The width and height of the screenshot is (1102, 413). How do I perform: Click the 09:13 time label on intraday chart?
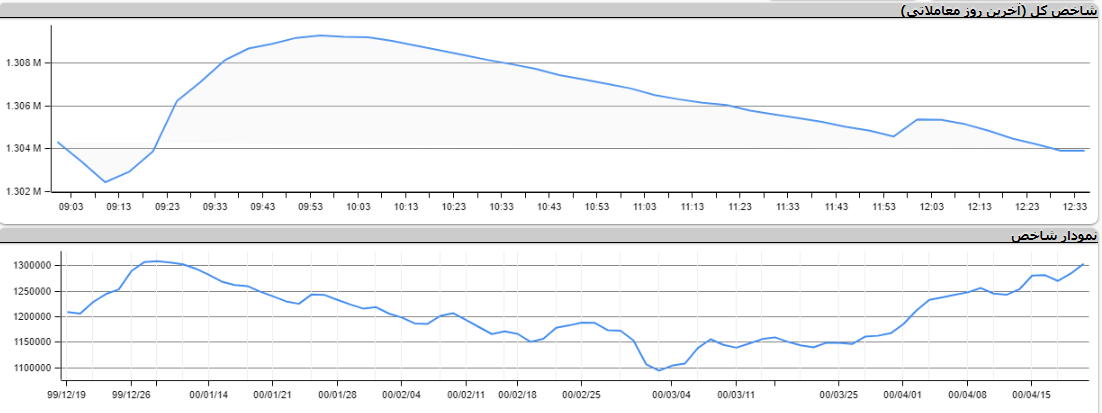click(119, 206)
